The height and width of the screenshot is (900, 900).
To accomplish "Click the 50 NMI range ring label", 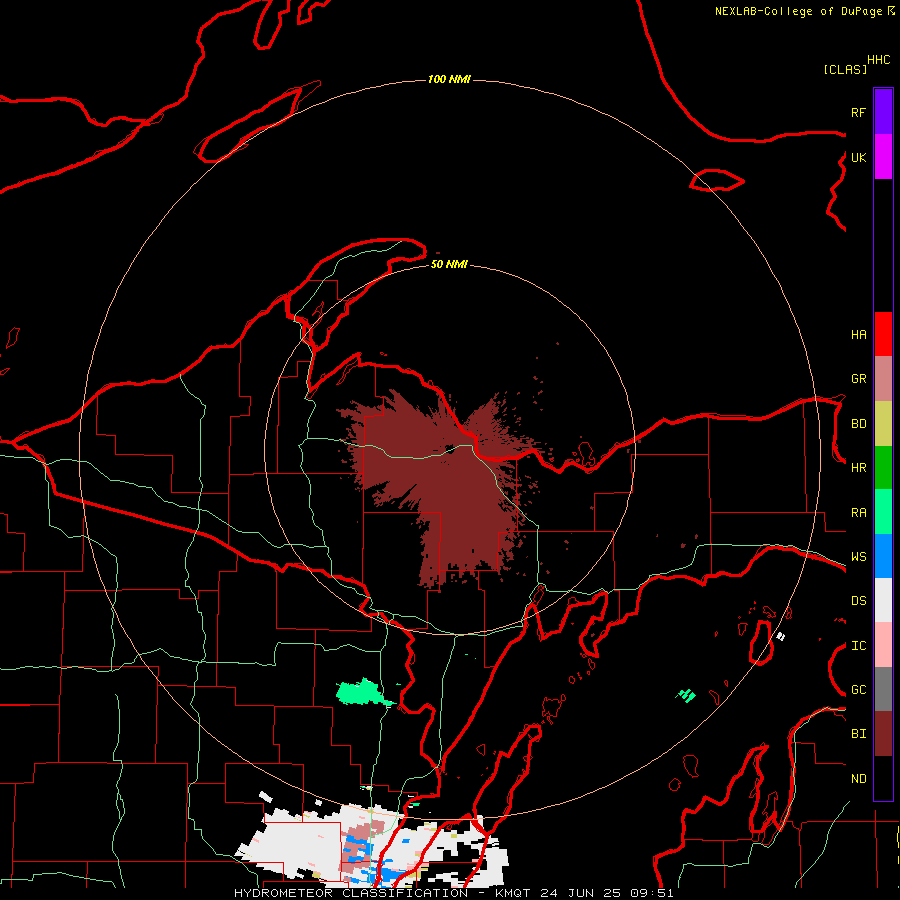I will coord(449,264).
